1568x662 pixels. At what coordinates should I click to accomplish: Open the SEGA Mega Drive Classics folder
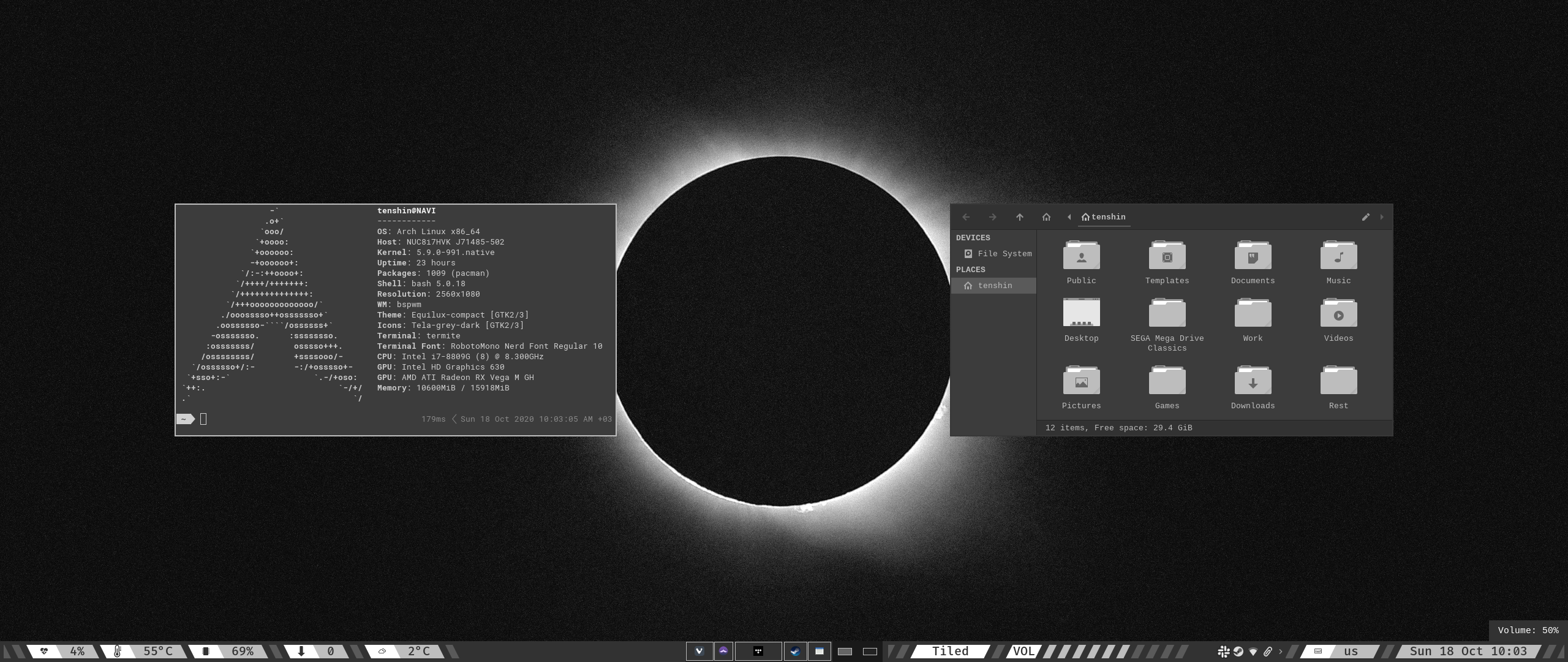[x=1167, y=325]
